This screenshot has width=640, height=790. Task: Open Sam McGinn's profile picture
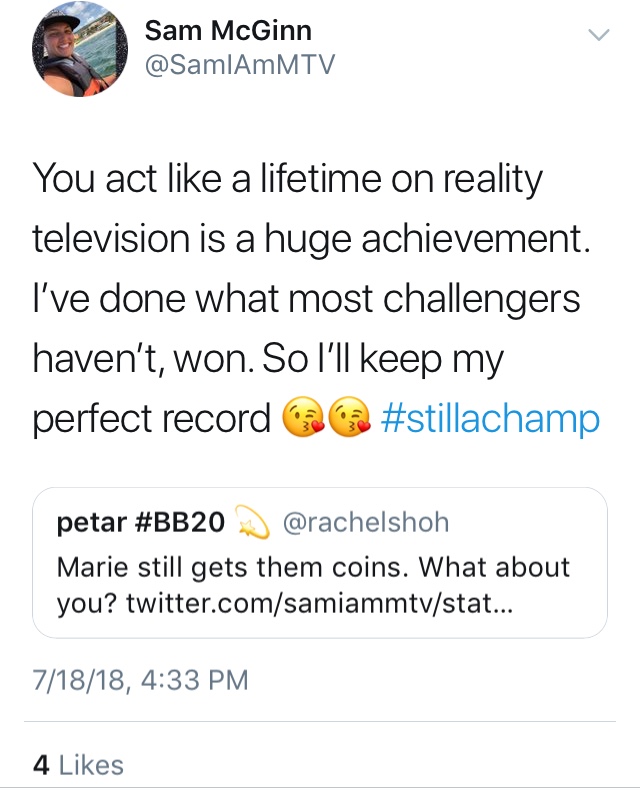pyautogui.click(x=79, y=49)
